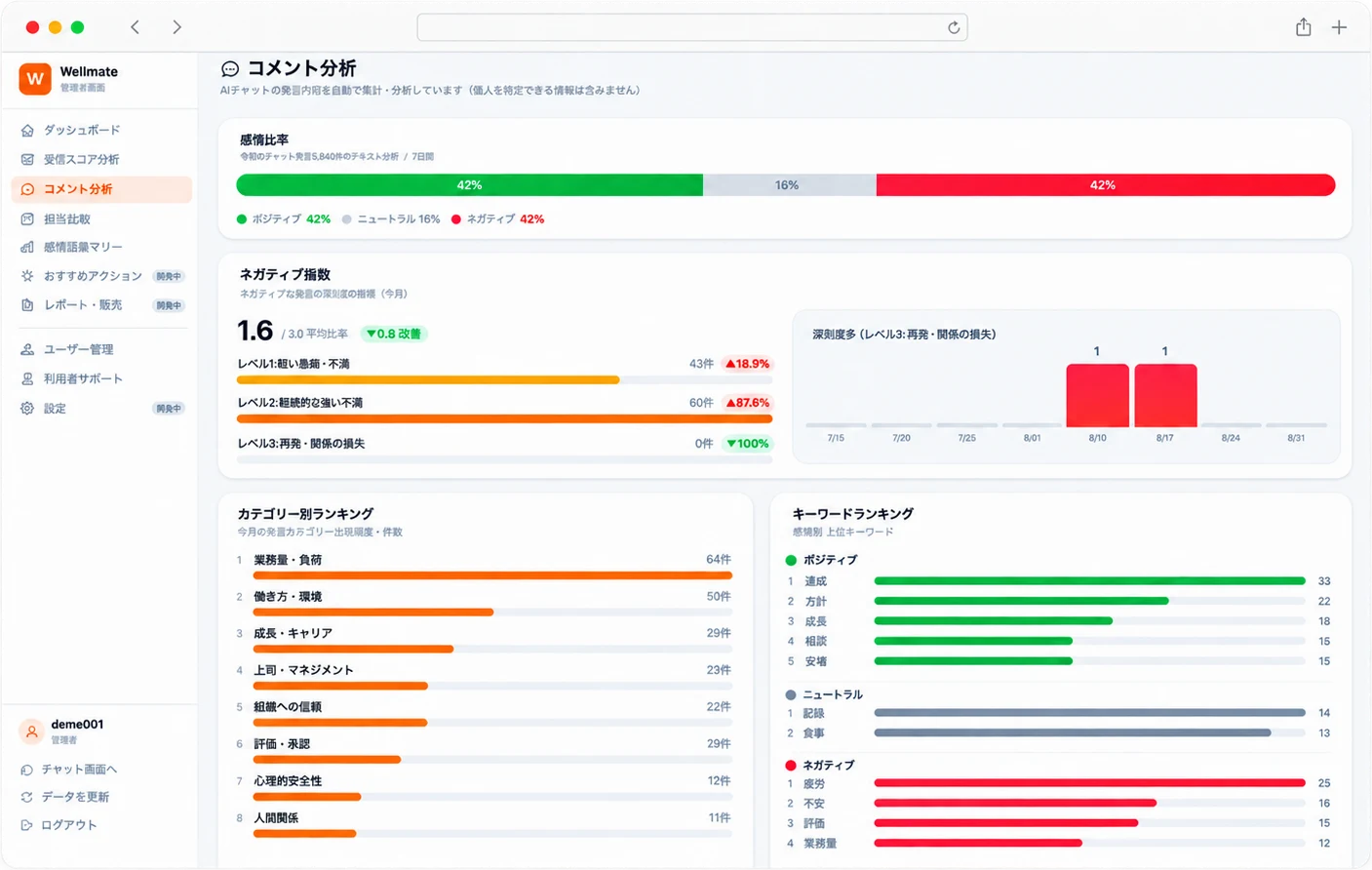Viewport: 1372px width, 870px height.
Task: Click the 1.6 negative index score
Action: click(255, 331)
